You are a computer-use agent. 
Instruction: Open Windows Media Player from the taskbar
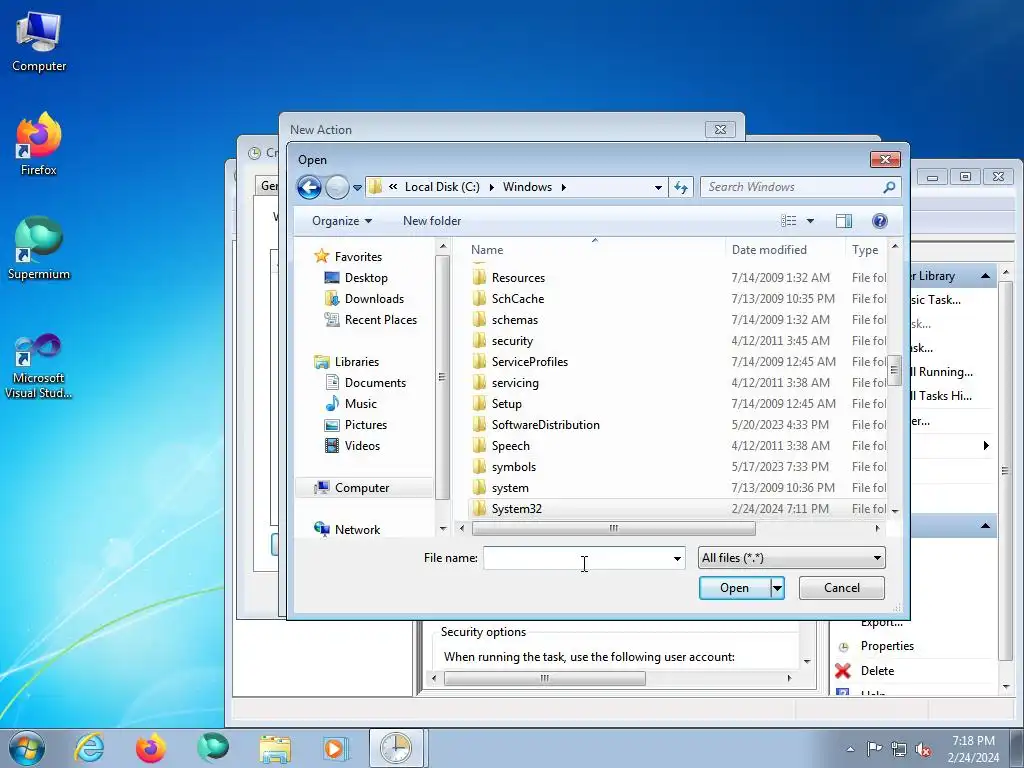point(336,748)
